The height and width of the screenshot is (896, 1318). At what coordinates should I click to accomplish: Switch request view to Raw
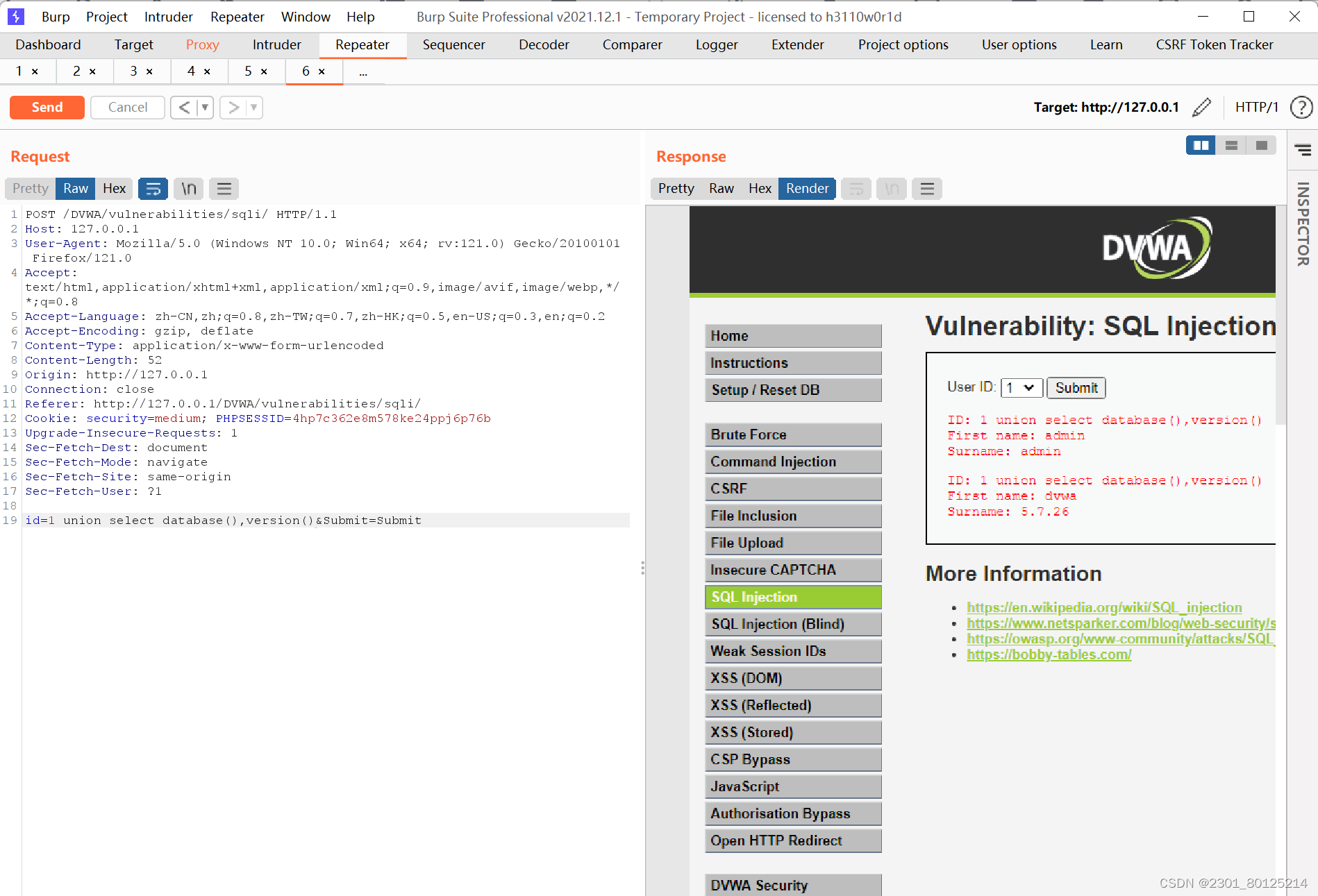tap(76, 189)
